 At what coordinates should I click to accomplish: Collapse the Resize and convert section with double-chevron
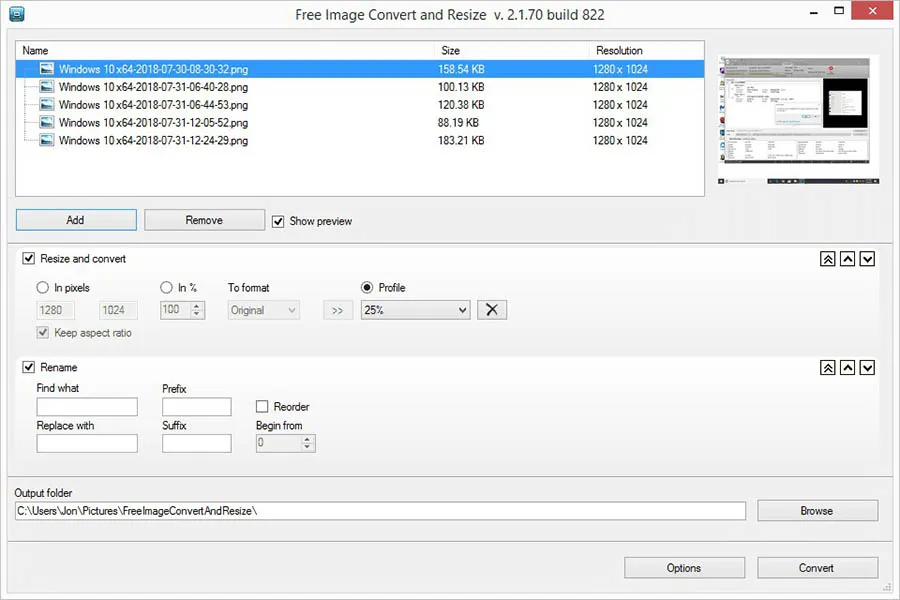pyautogui.click(x=827, y=258)
